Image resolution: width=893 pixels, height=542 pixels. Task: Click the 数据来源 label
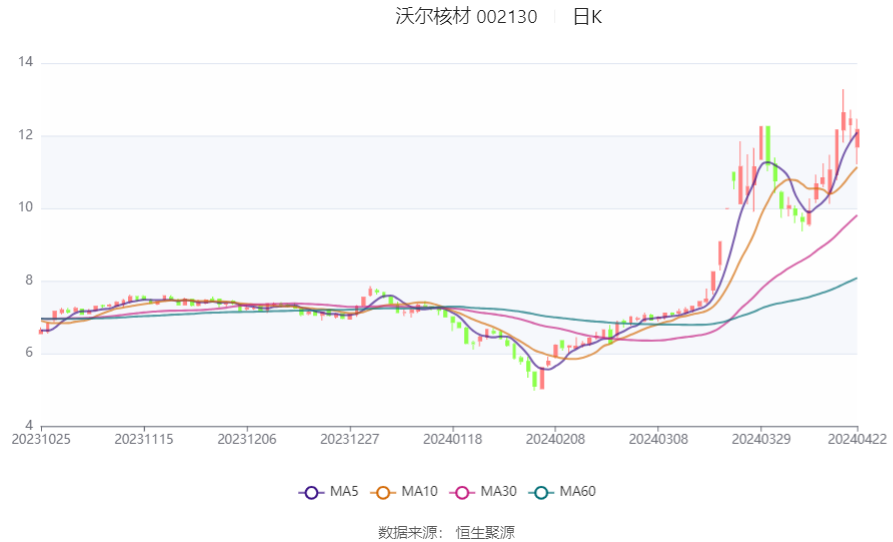(x=408, y=533)
